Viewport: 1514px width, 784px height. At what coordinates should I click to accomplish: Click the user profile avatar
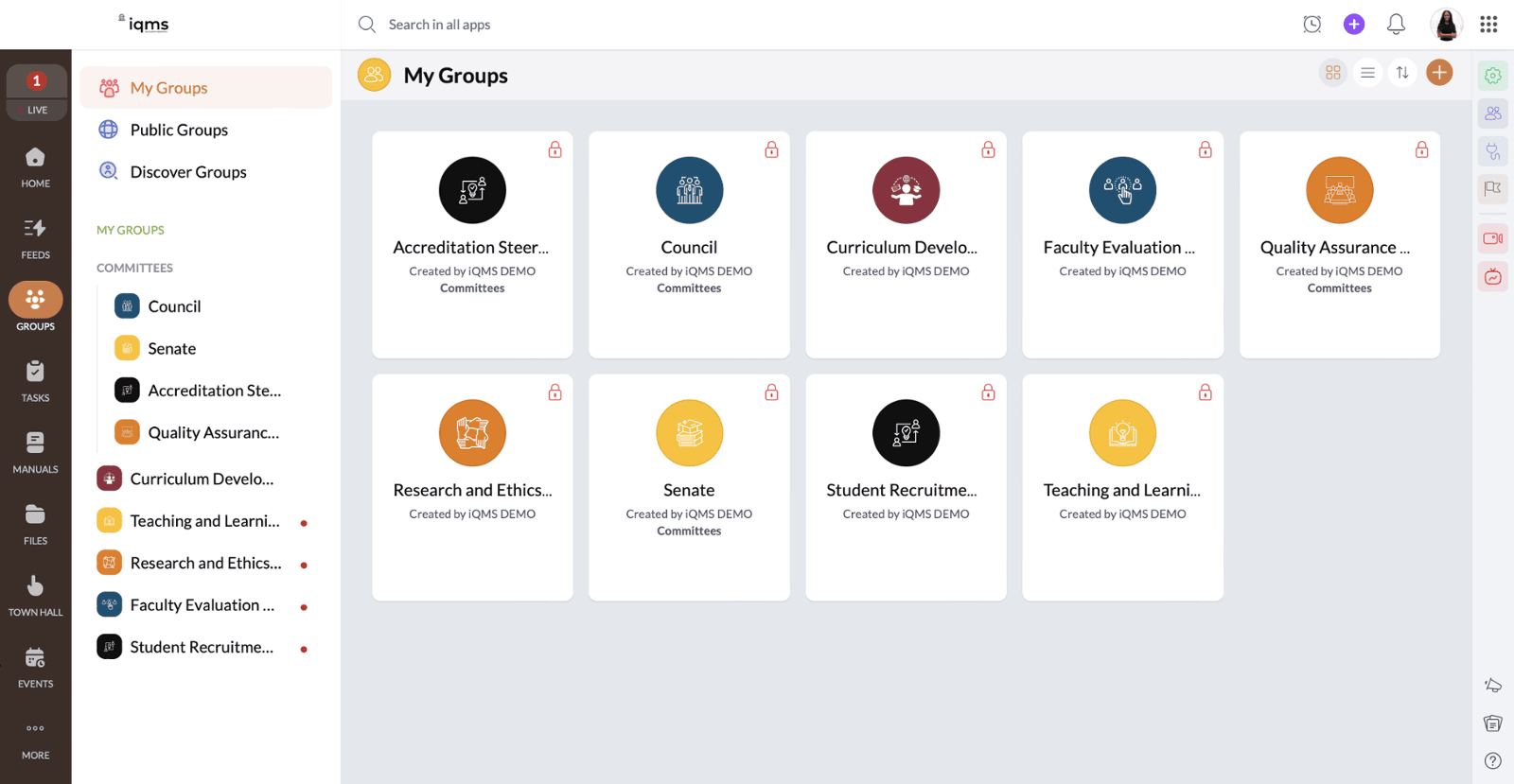tap(1446, 25)
